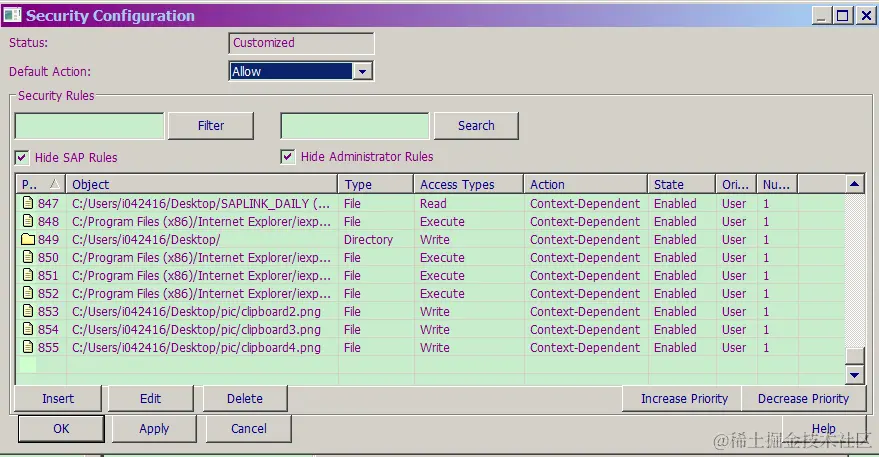The image size is (879, 457).
Task: Click the Search button
Action: [x=476, y=126]
